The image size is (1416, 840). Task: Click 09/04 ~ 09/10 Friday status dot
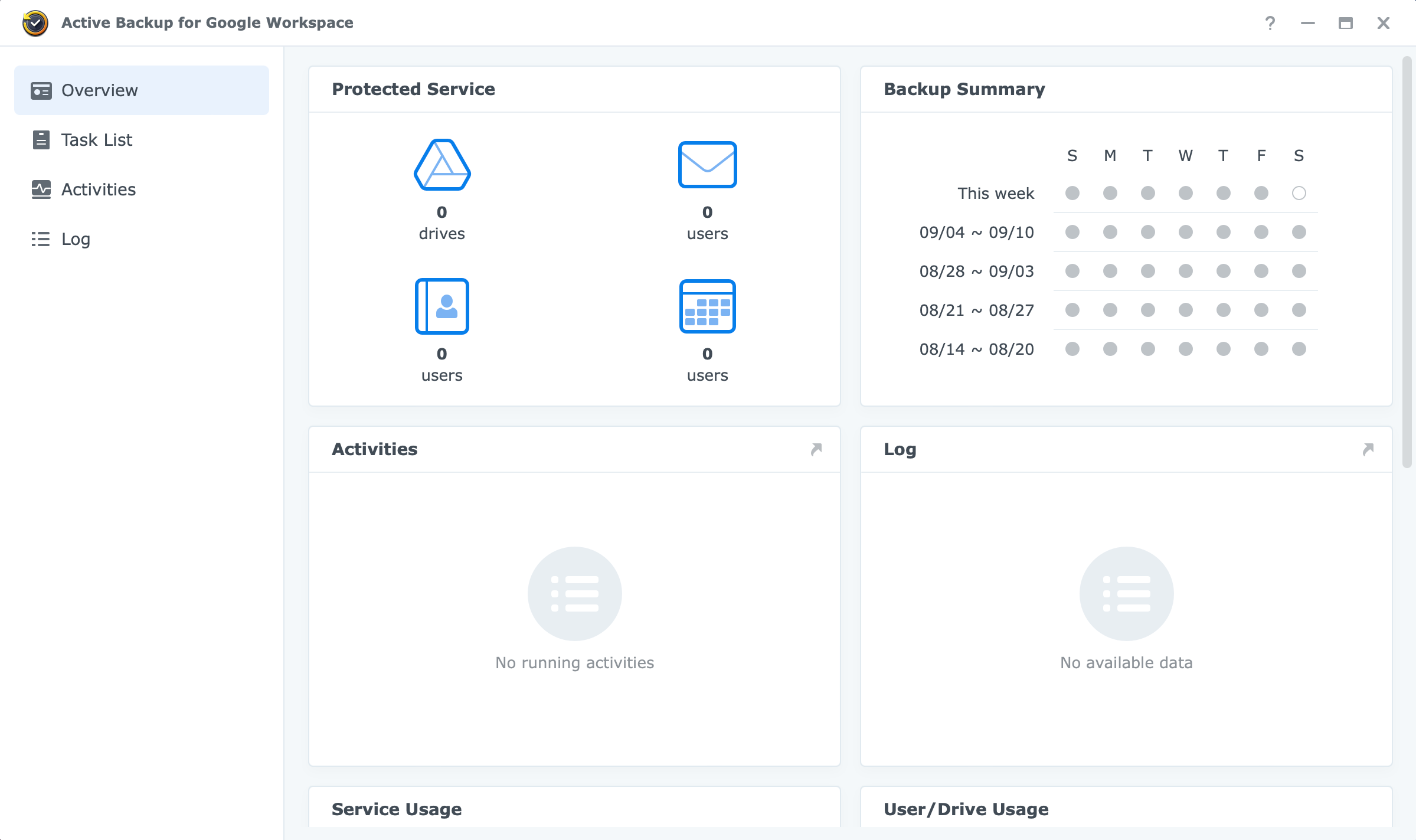tap(1261, 232)
